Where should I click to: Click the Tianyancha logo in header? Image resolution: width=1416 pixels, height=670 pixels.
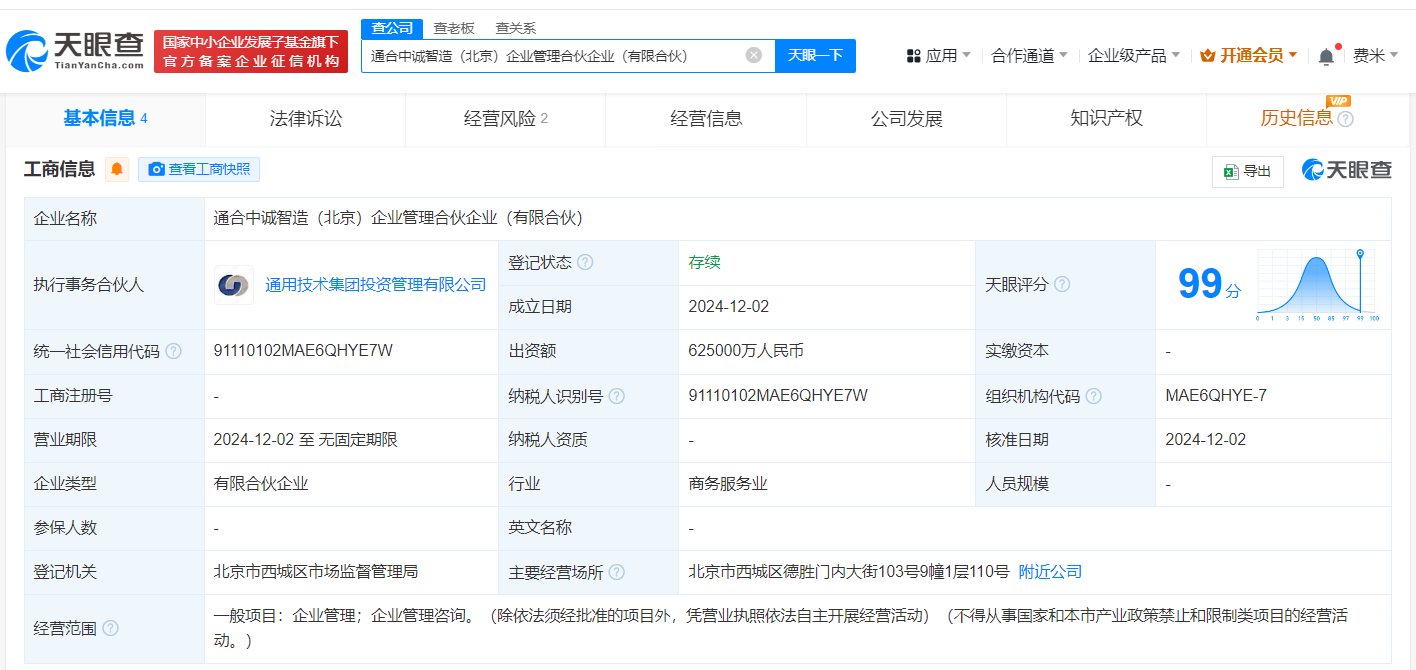click(x=75, y=50)
